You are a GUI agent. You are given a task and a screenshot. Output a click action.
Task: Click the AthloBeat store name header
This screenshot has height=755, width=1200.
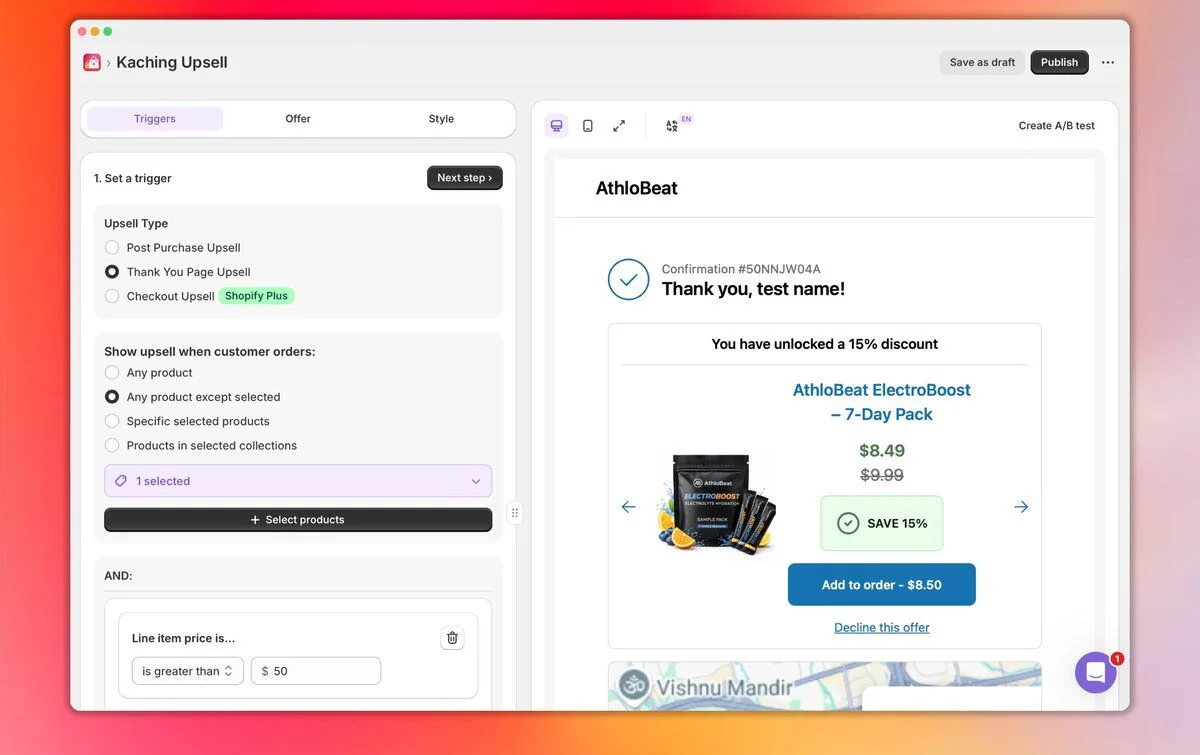(x=637, y=188)
